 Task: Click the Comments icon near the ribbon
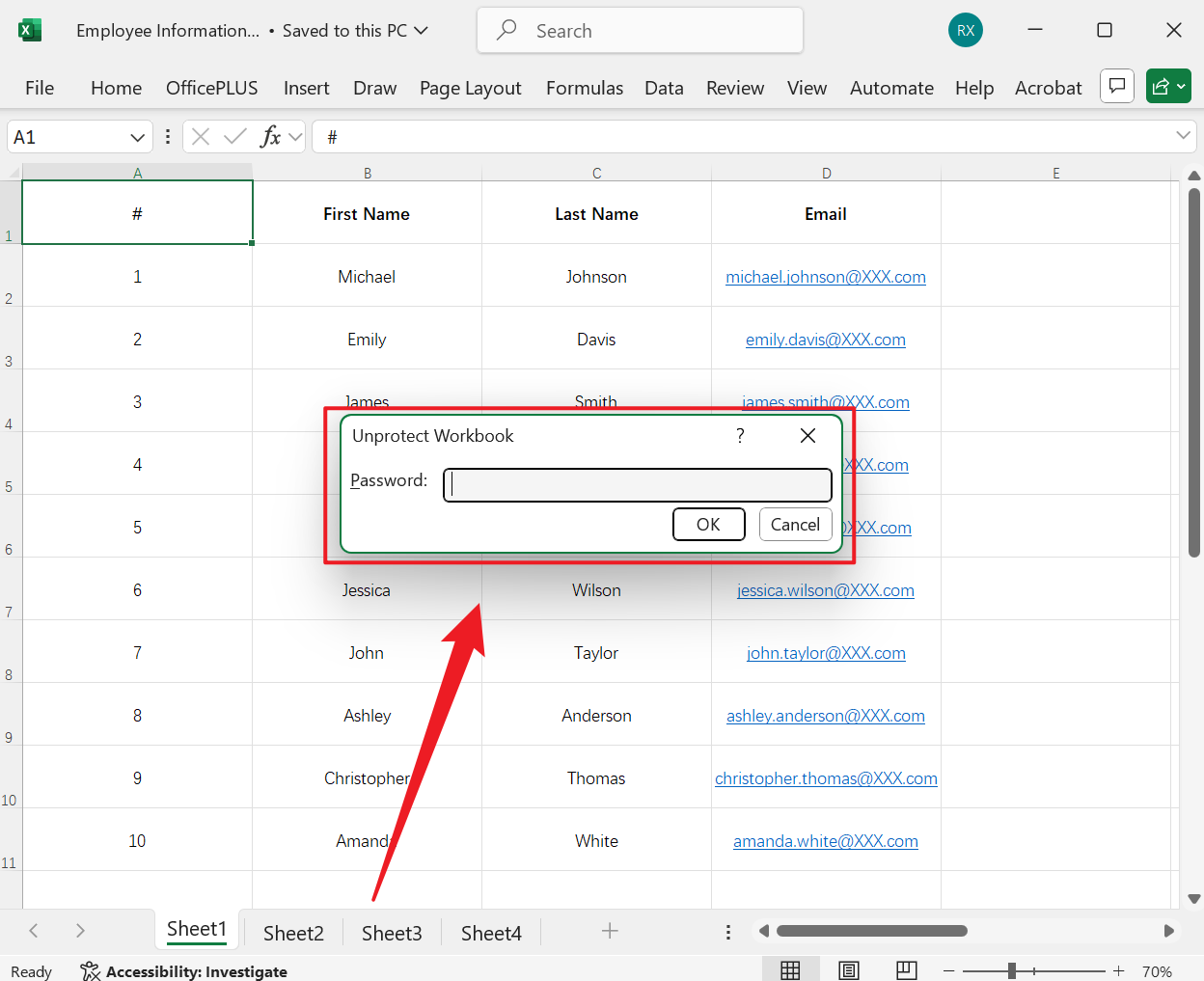coord(1116,86)
